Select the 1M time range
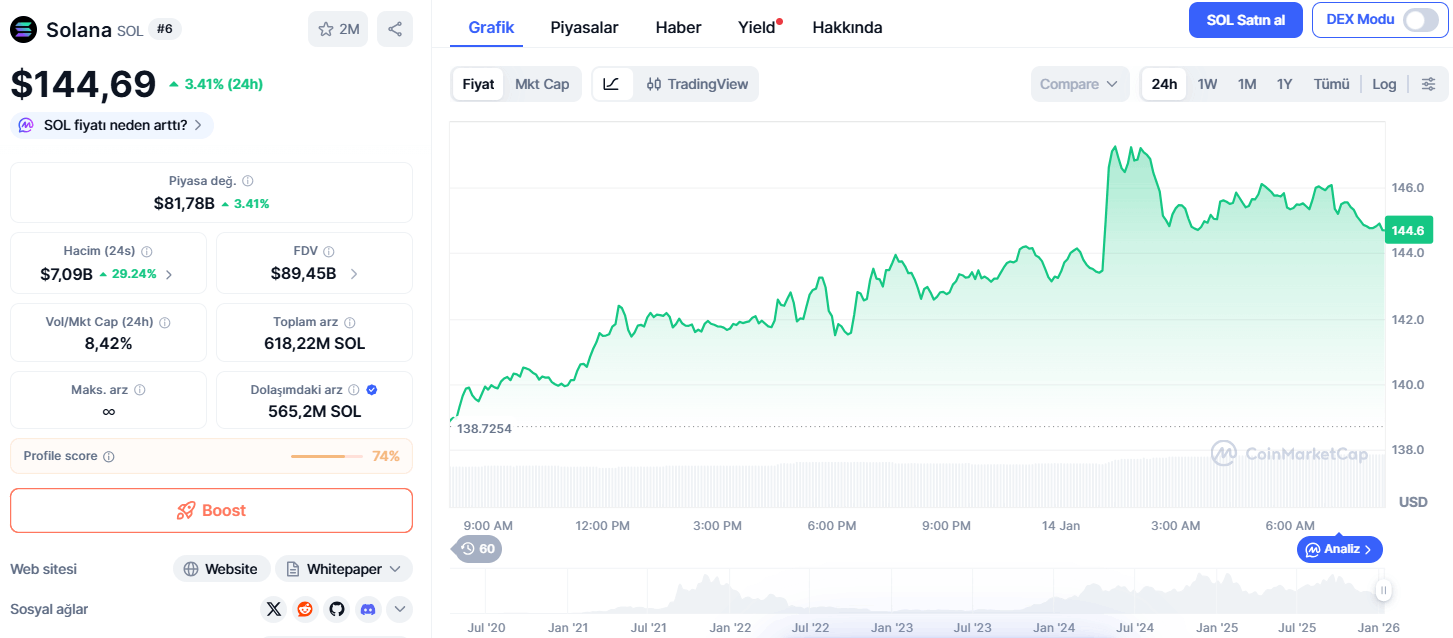 pyautogui.click(x=1247, y=84)
